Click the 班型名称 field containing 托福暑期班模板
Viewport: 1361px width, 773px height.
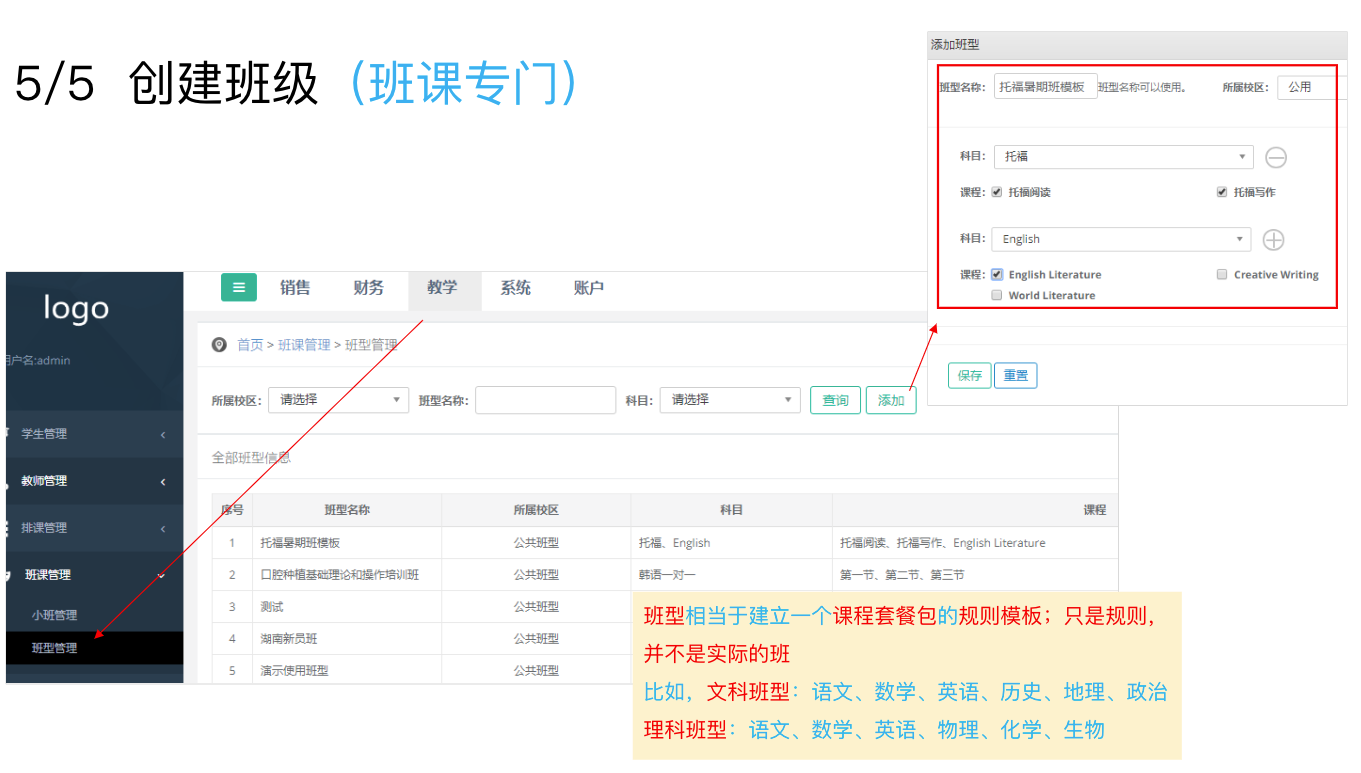pyautogui.click(x=1046, y=87)
